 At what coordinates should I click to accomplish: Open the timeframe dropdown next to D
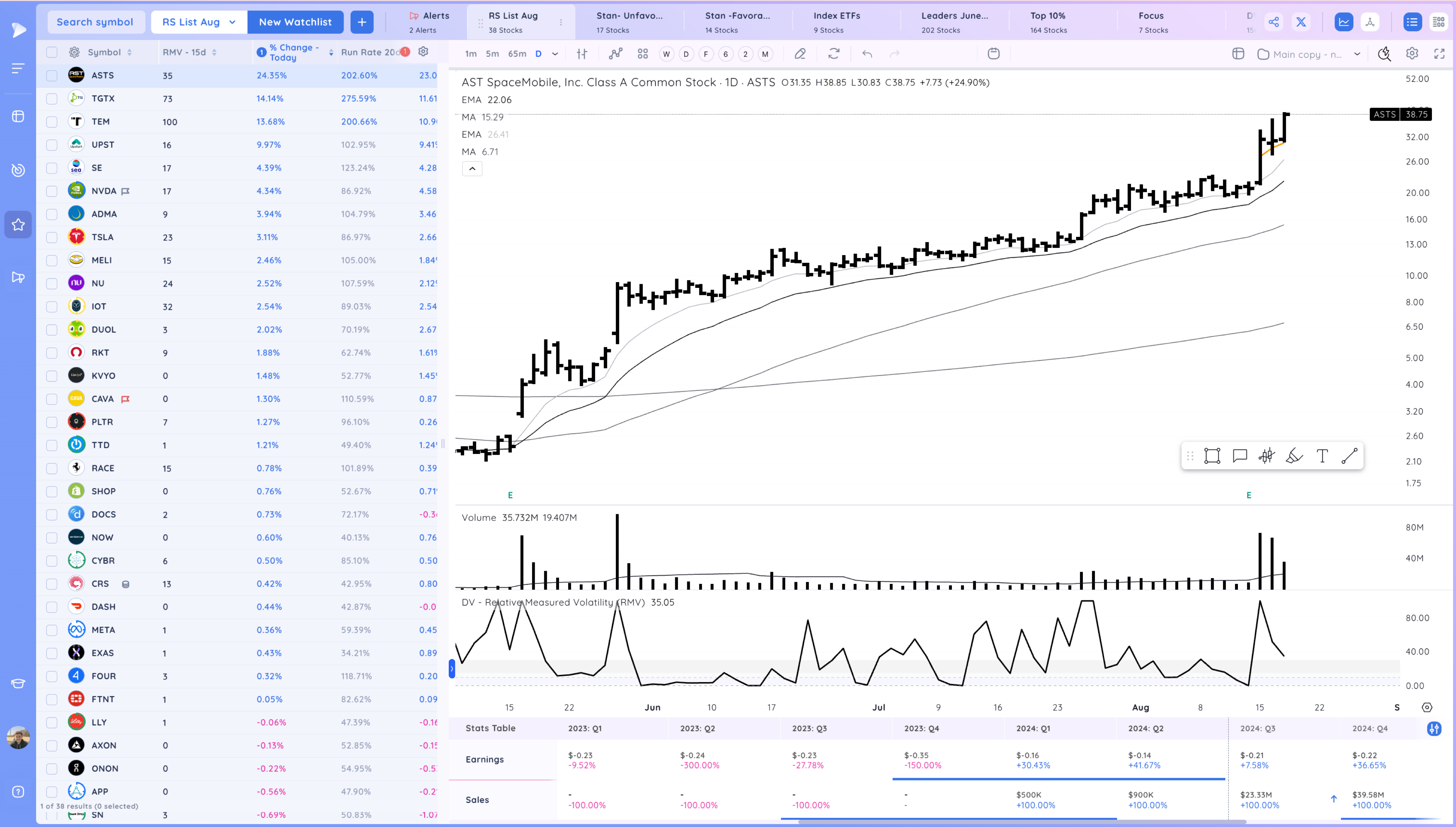(x=555, y=54)
